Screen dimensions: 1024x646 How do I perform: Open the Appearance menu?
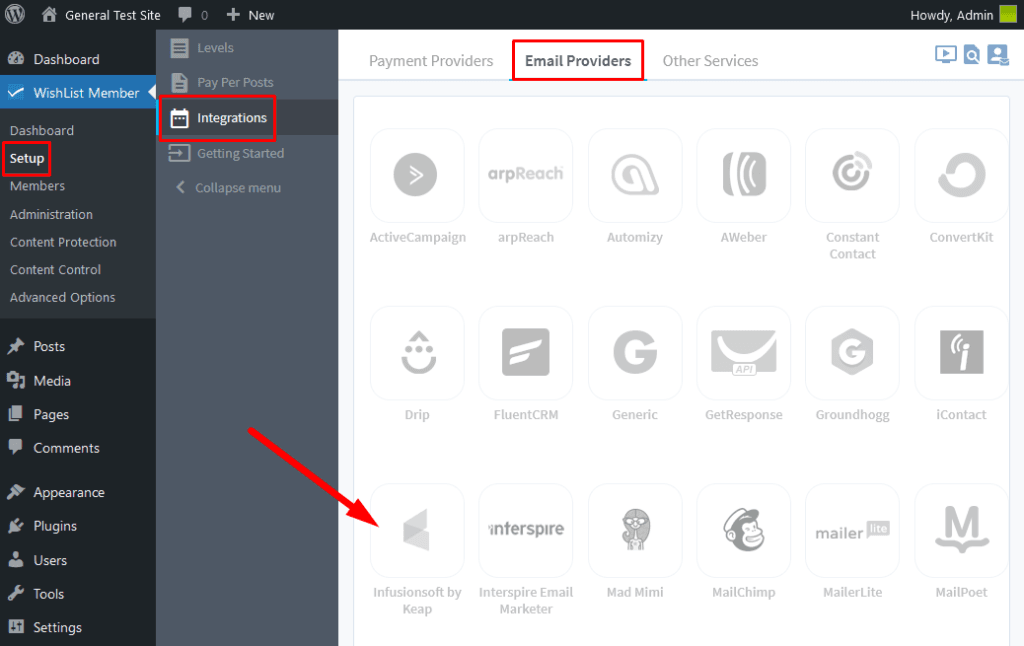[x=78, y=493]
